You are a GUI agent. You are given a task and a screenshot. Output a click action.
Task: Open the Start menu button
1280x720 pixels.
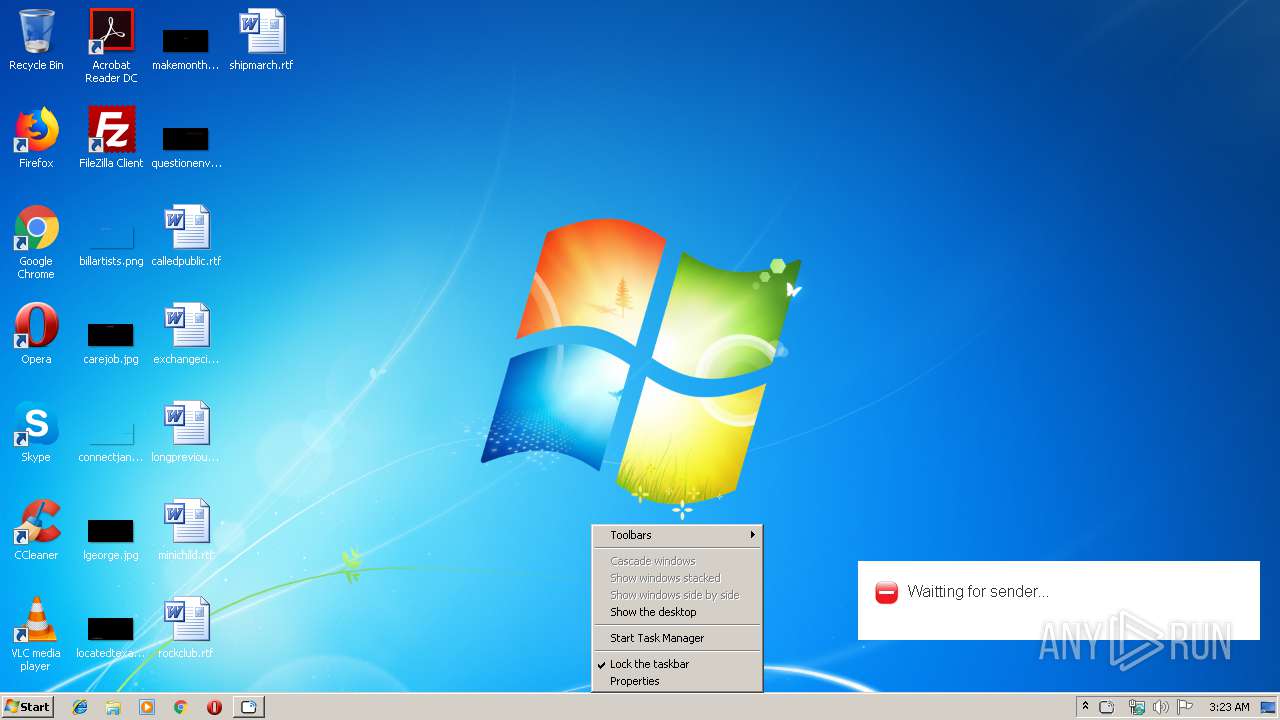point(27,707)
